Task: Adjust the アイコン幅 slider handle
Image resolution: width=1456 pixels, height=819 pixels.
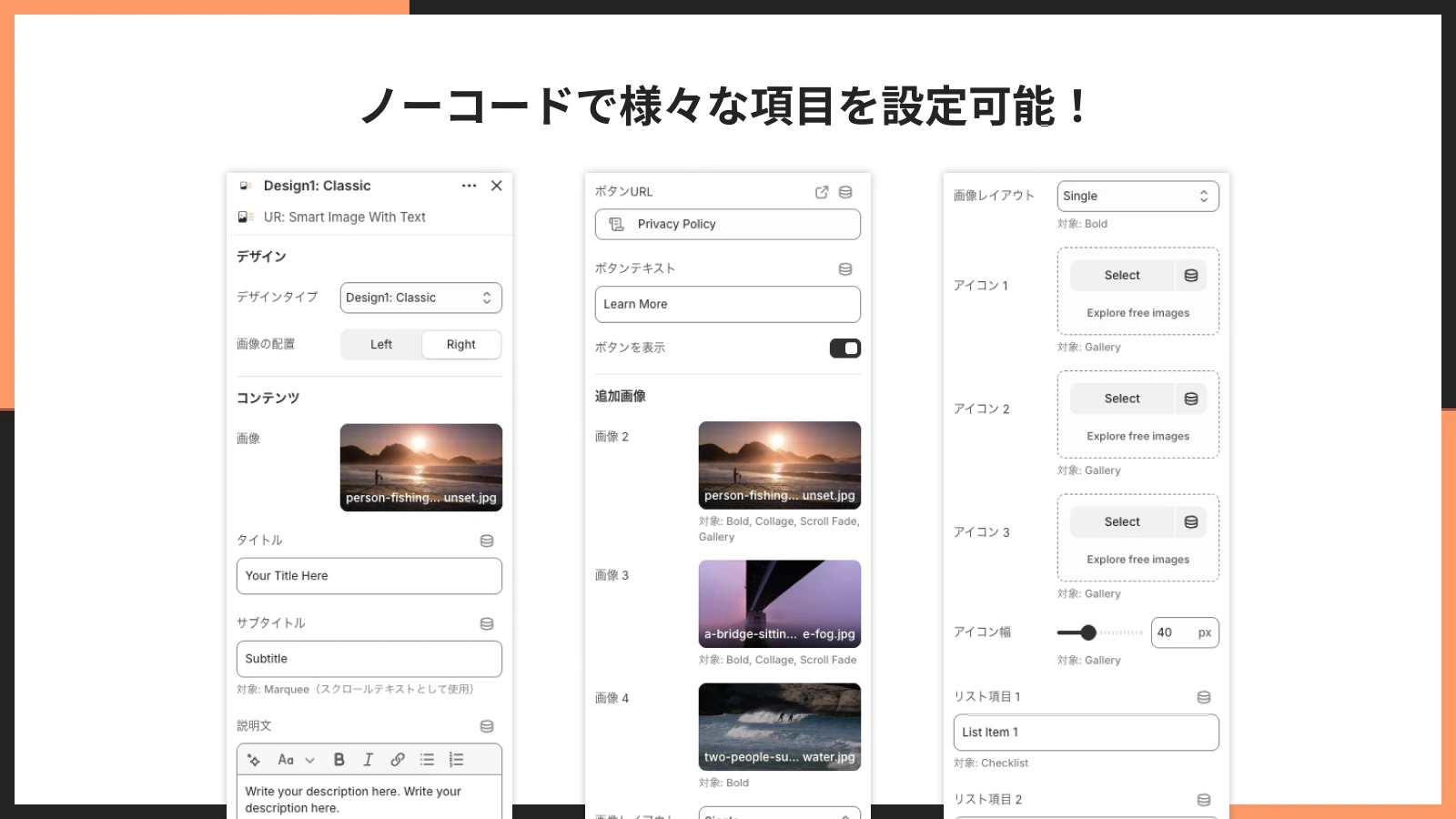Action: click(1088, 632)
